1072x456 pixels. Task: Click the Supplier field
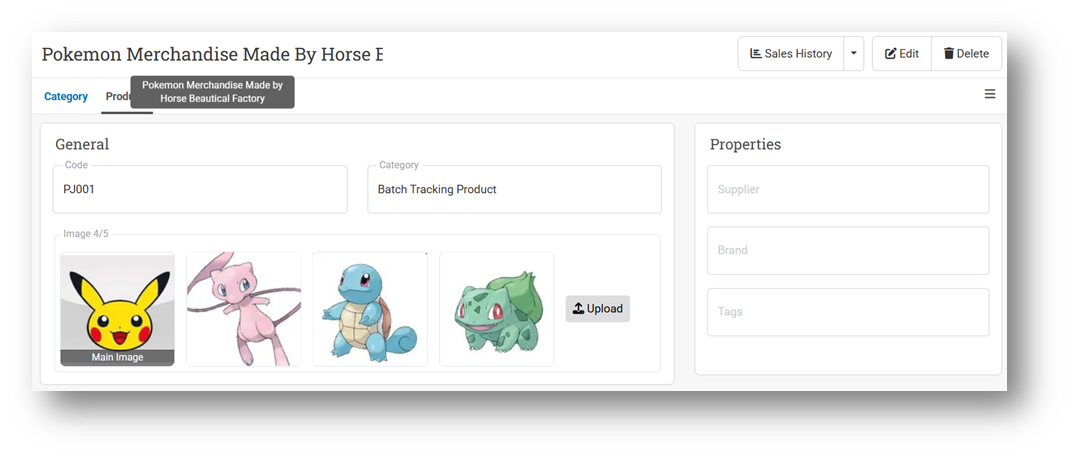point(848,189)
